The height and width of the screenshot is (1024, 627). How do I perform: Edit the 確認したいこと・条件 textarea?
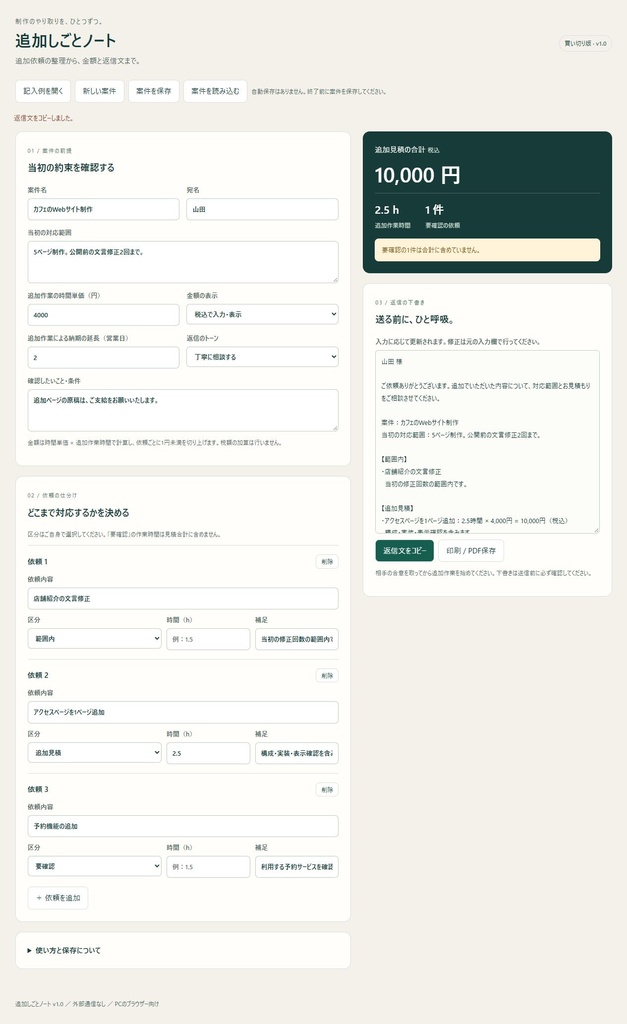point(183,410)
